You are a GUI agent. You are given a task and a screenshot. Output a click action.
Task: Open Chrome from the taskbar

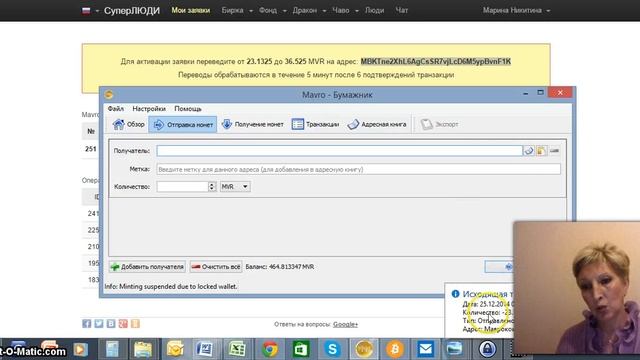point(270,349)
